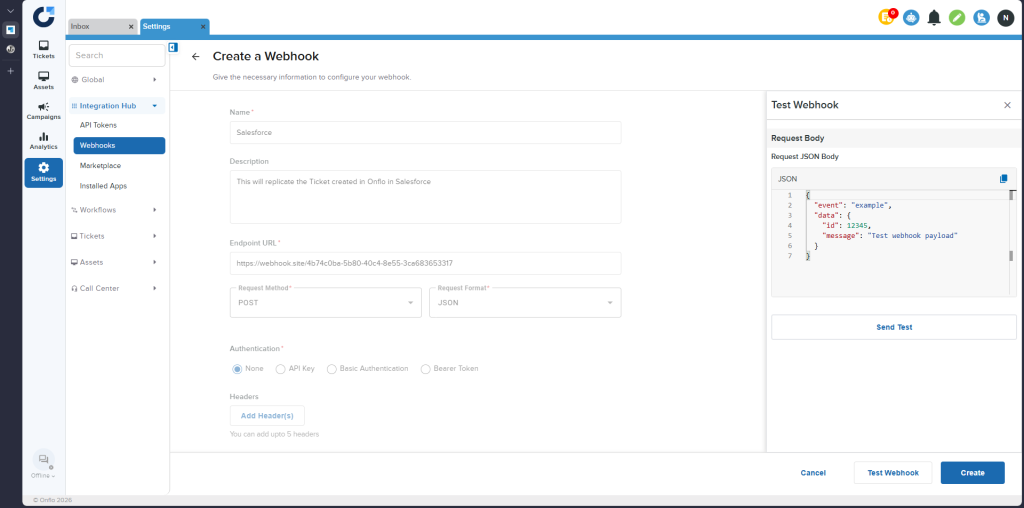
Task: Click the Add Header(s) button
Action: click(267, 416)
